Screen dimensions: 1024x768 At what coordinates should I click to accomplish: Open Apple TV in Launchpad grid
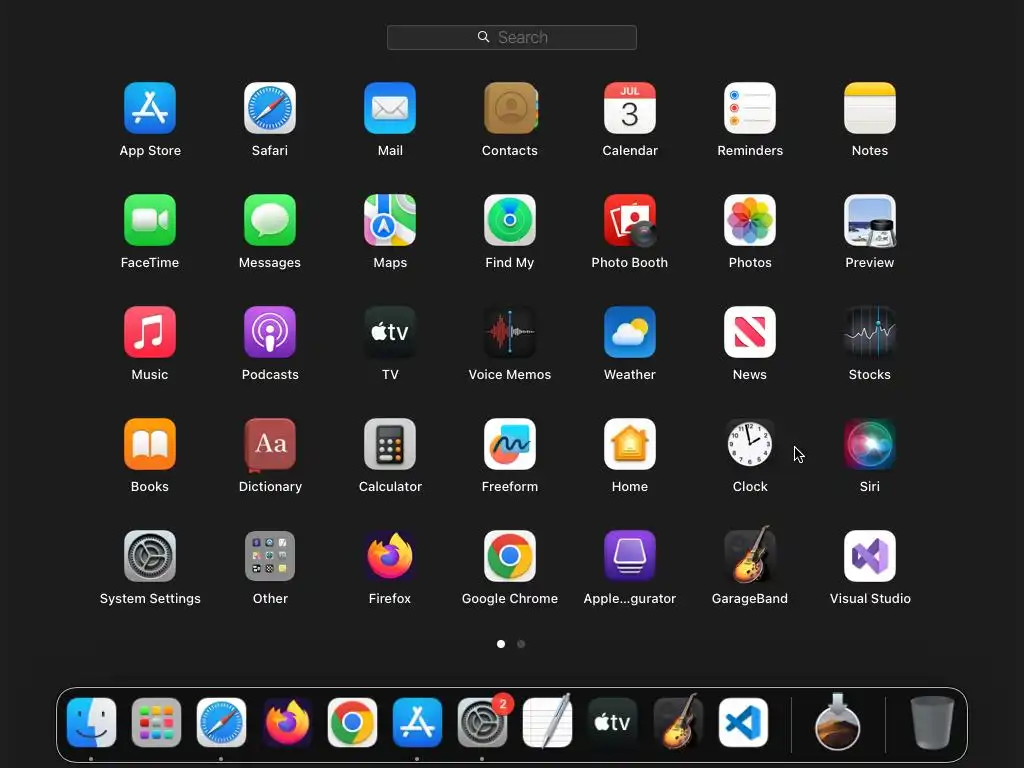390,332
